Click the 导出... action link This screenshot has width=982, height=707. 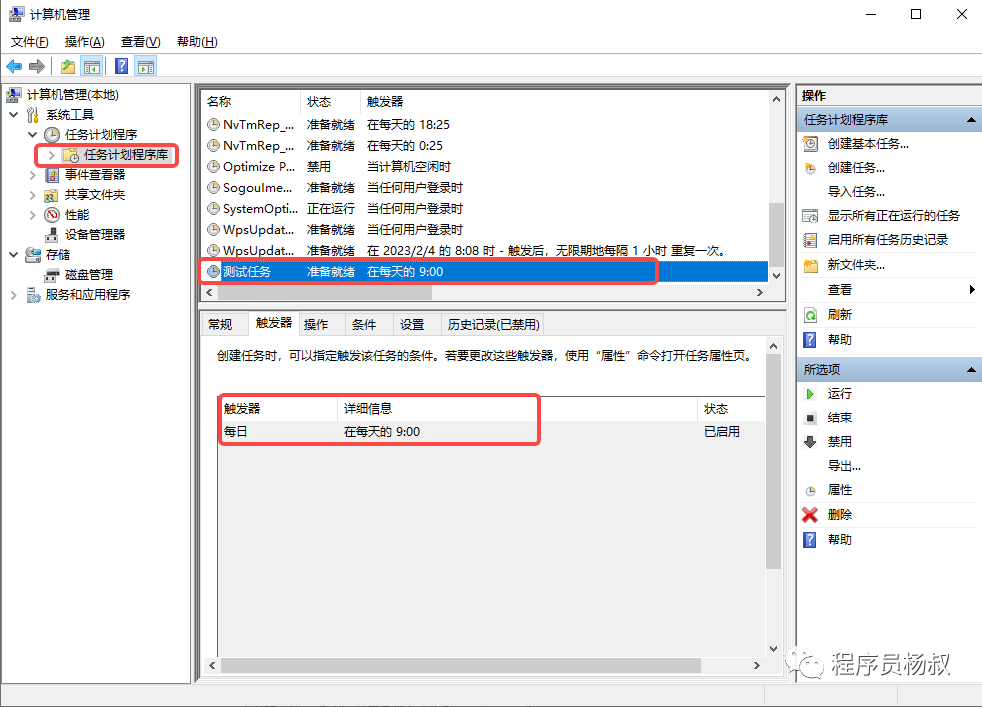[844, 466]
